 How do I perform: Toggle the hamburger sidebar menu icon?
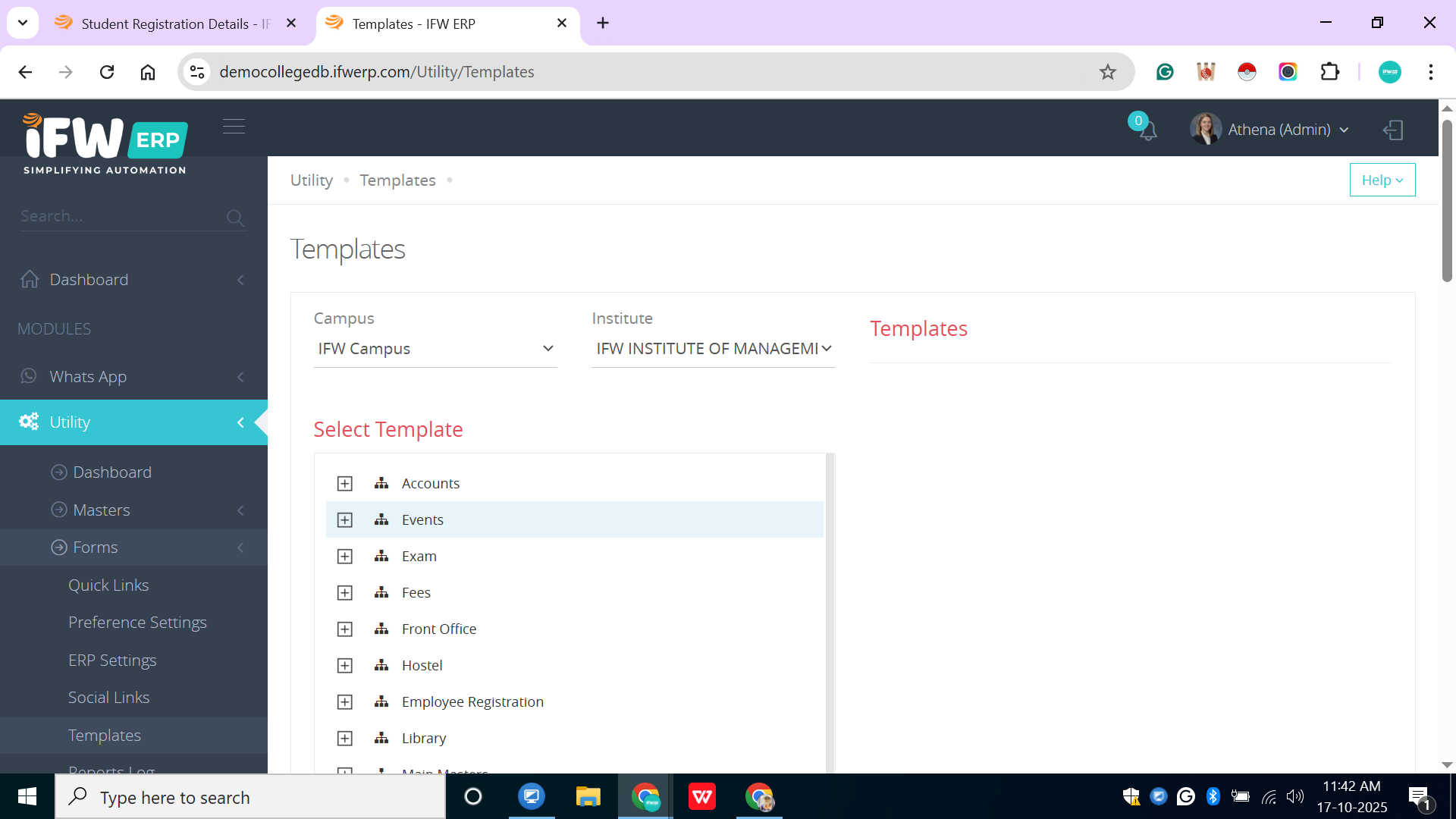pos(234,126)
